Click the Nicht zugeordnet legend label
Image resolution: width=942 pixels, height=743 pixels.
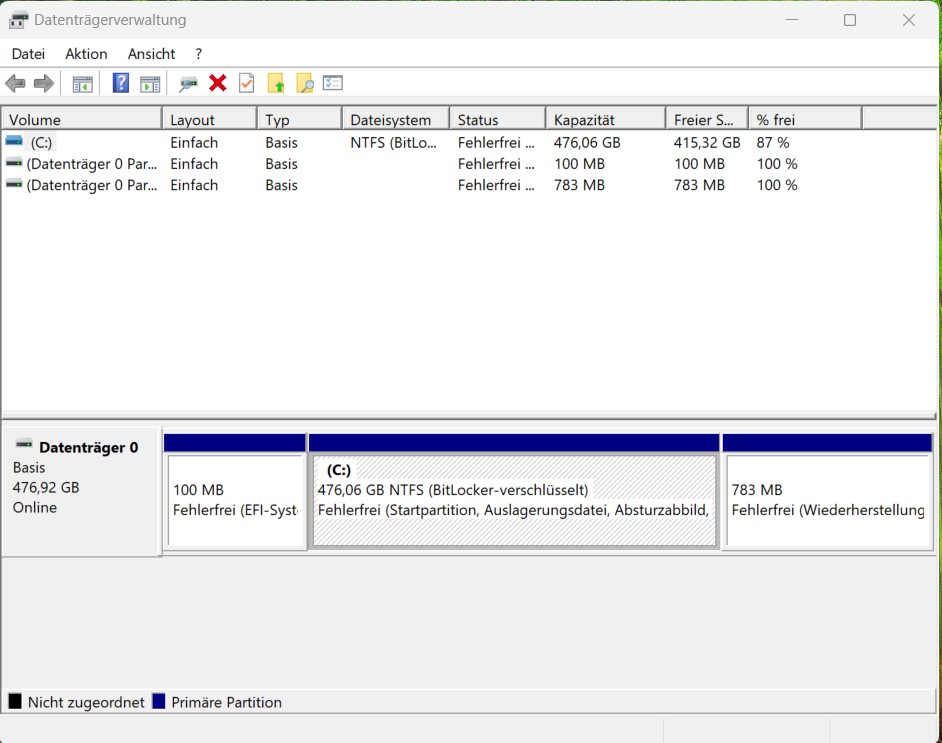click(86, 702)
